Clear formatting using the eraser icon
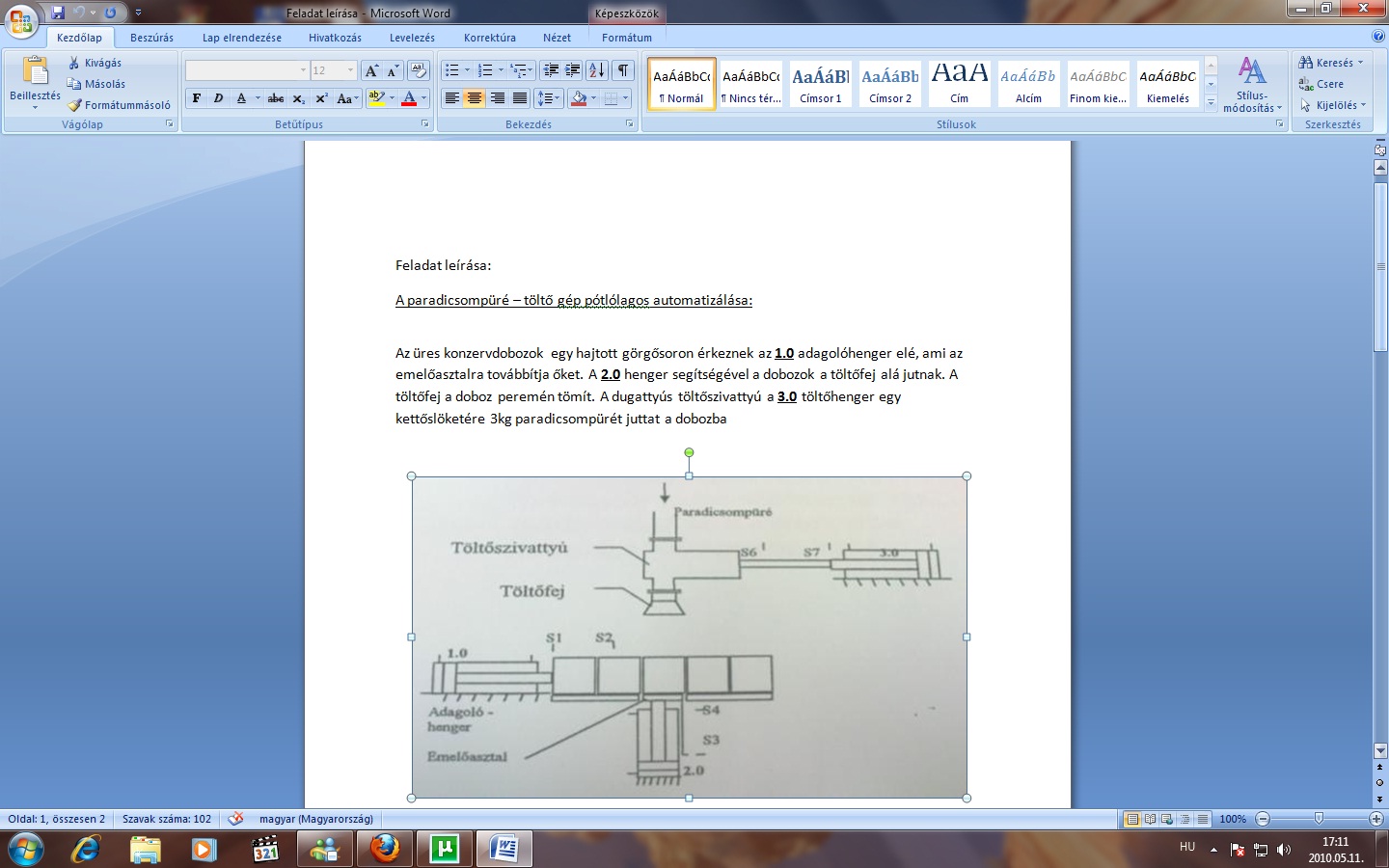This screenshot has width=1389, height=868. pyautogui.click(x=418, y=70)
